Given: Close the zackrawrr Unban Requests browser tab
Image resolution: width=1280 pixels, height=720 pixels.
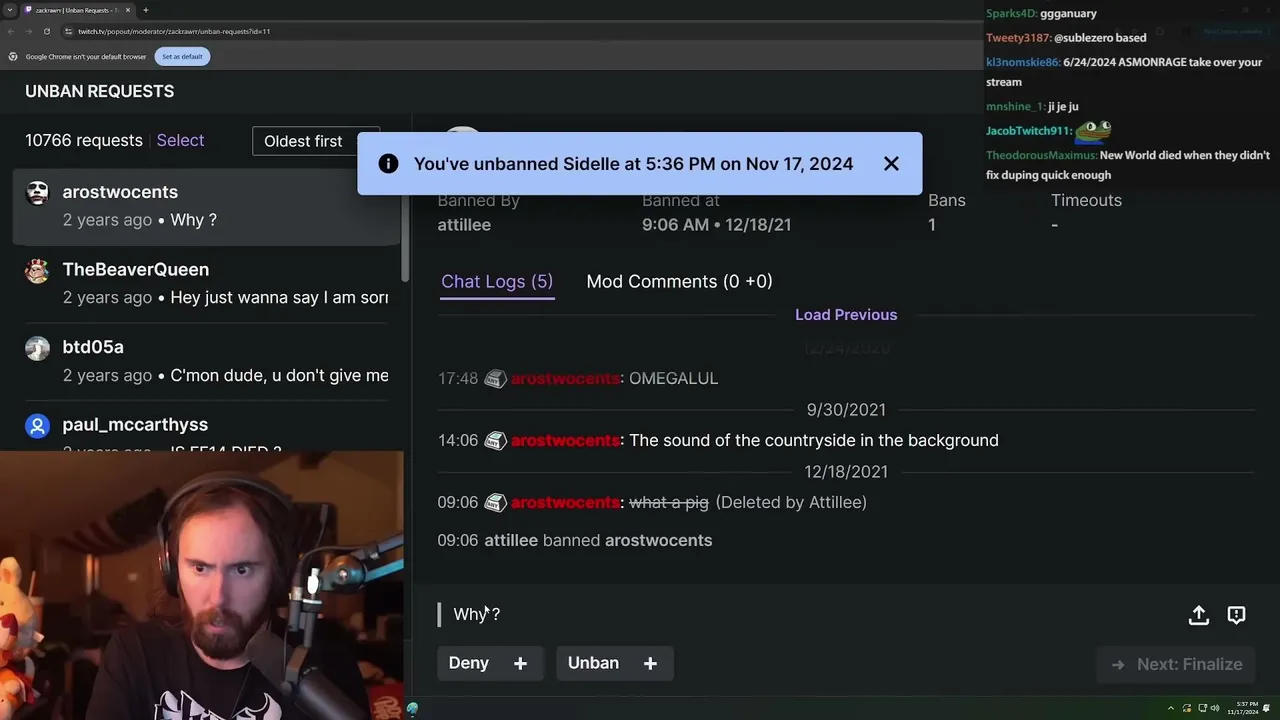Looking at the screenshot, I should coord(128,10).
